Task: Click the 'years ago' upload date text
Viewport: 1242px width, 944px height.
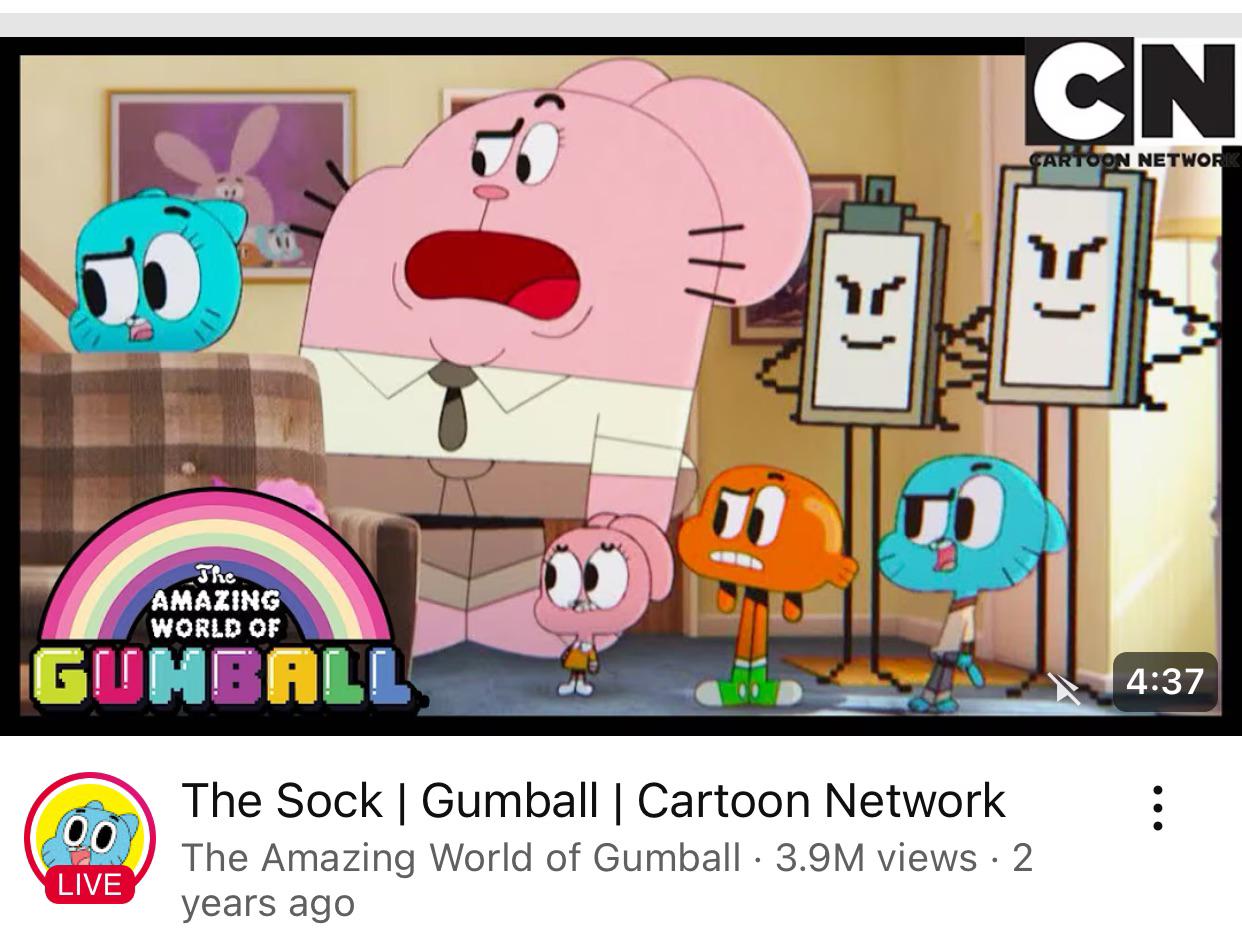Action: 268,903
